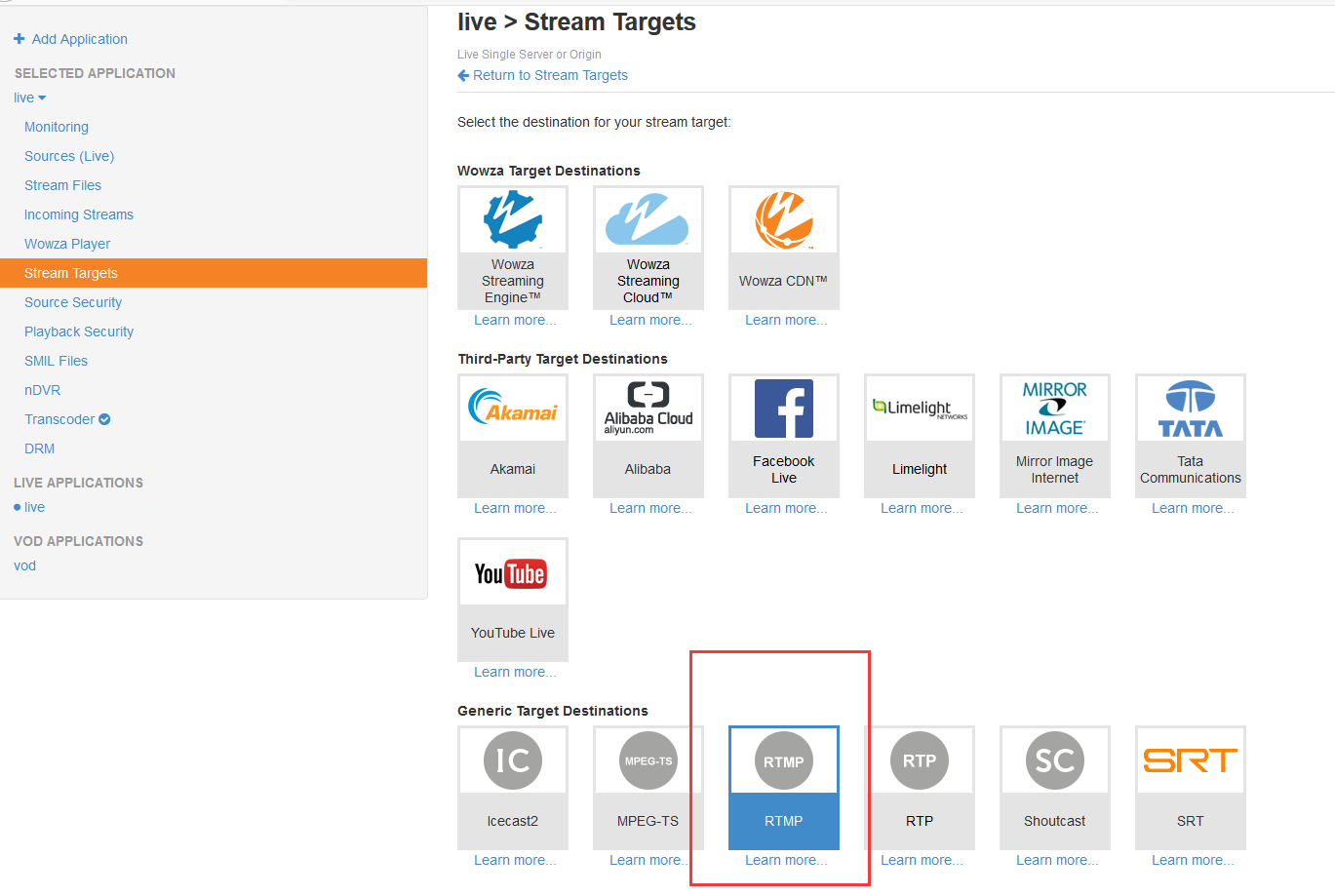Select the Tata Communications logo
Screen dimensions: 1335x896
coord(1191,409)
